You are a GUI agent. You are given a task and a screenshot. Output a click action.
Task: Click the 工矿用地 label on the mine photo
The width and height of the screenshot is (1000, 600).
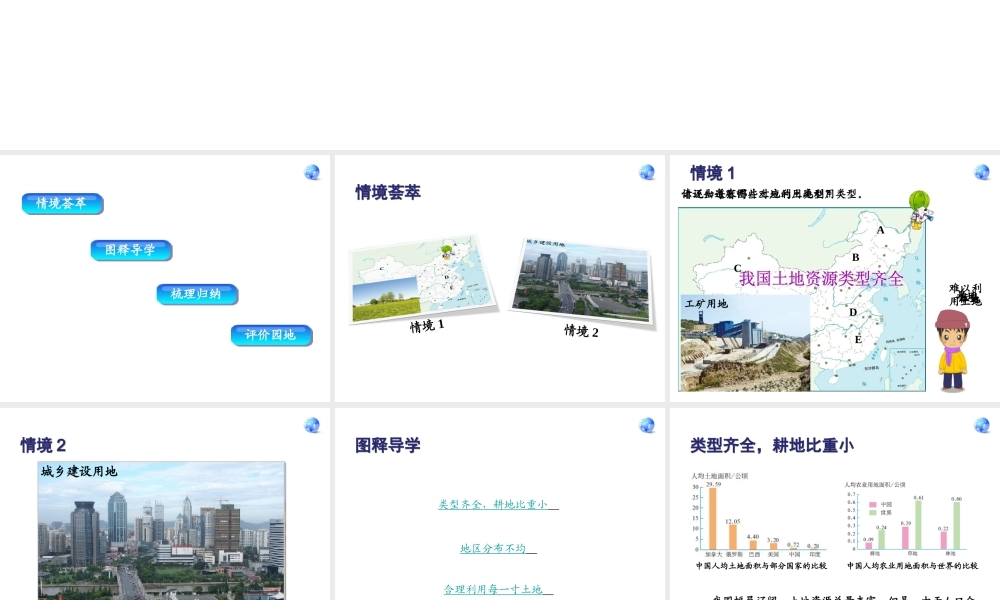[706, 304]
